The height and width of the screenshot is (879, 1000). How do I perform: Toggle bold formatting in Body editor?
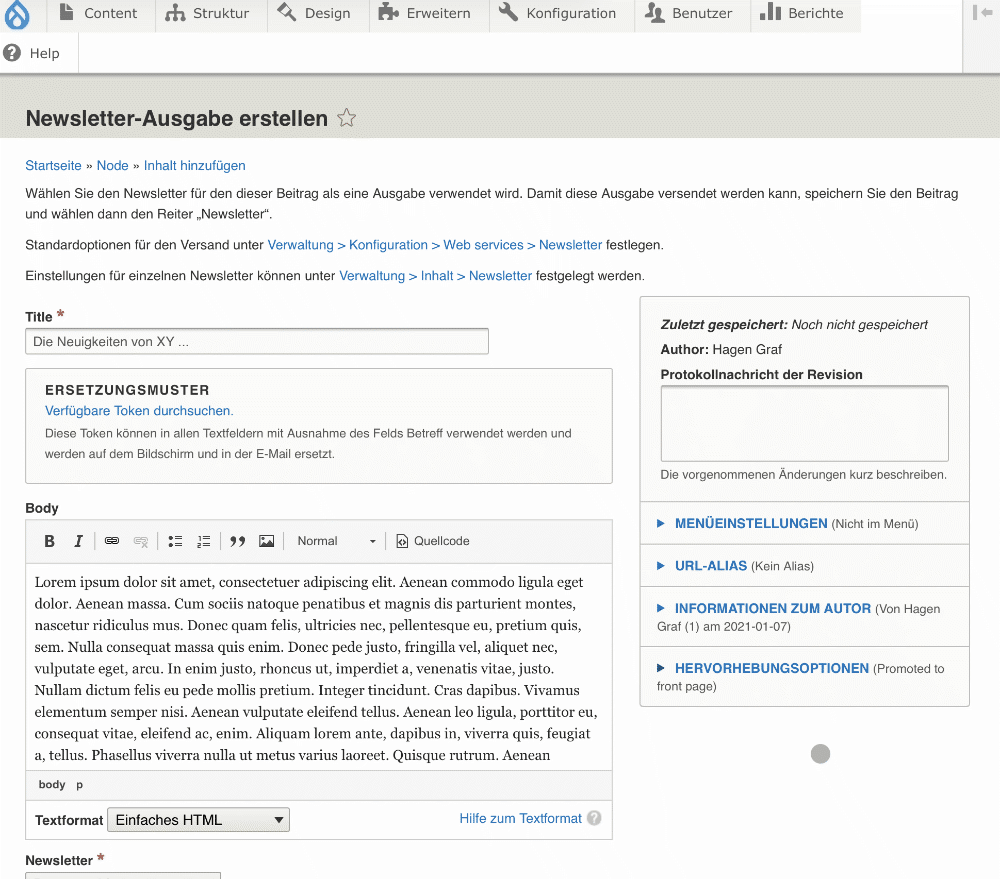pos(49,541)
